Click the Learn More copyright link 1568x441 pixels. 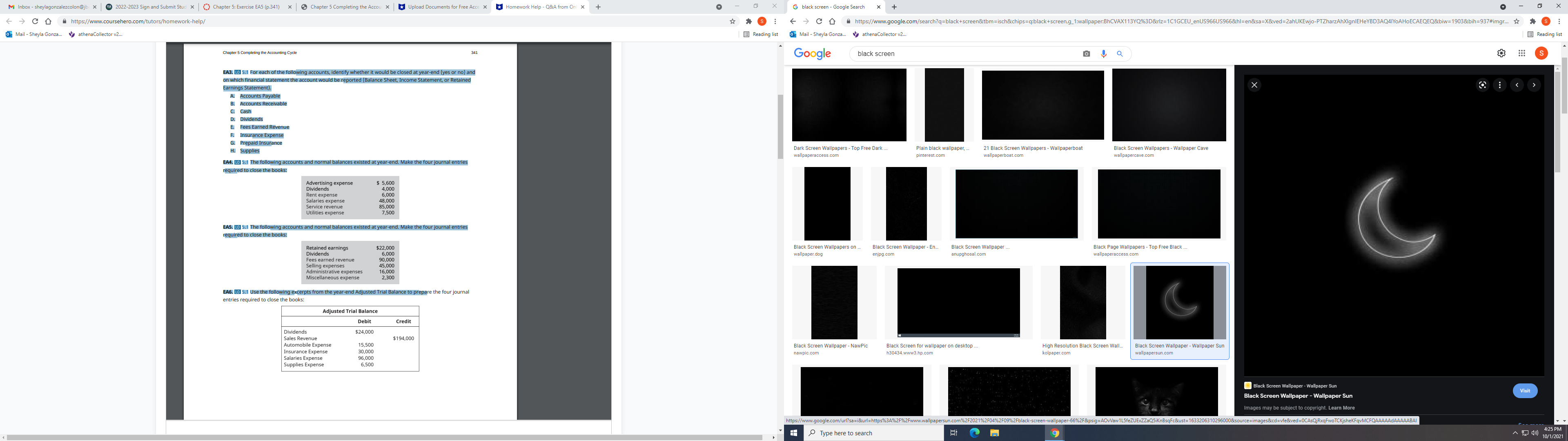tap(1341, 408)
